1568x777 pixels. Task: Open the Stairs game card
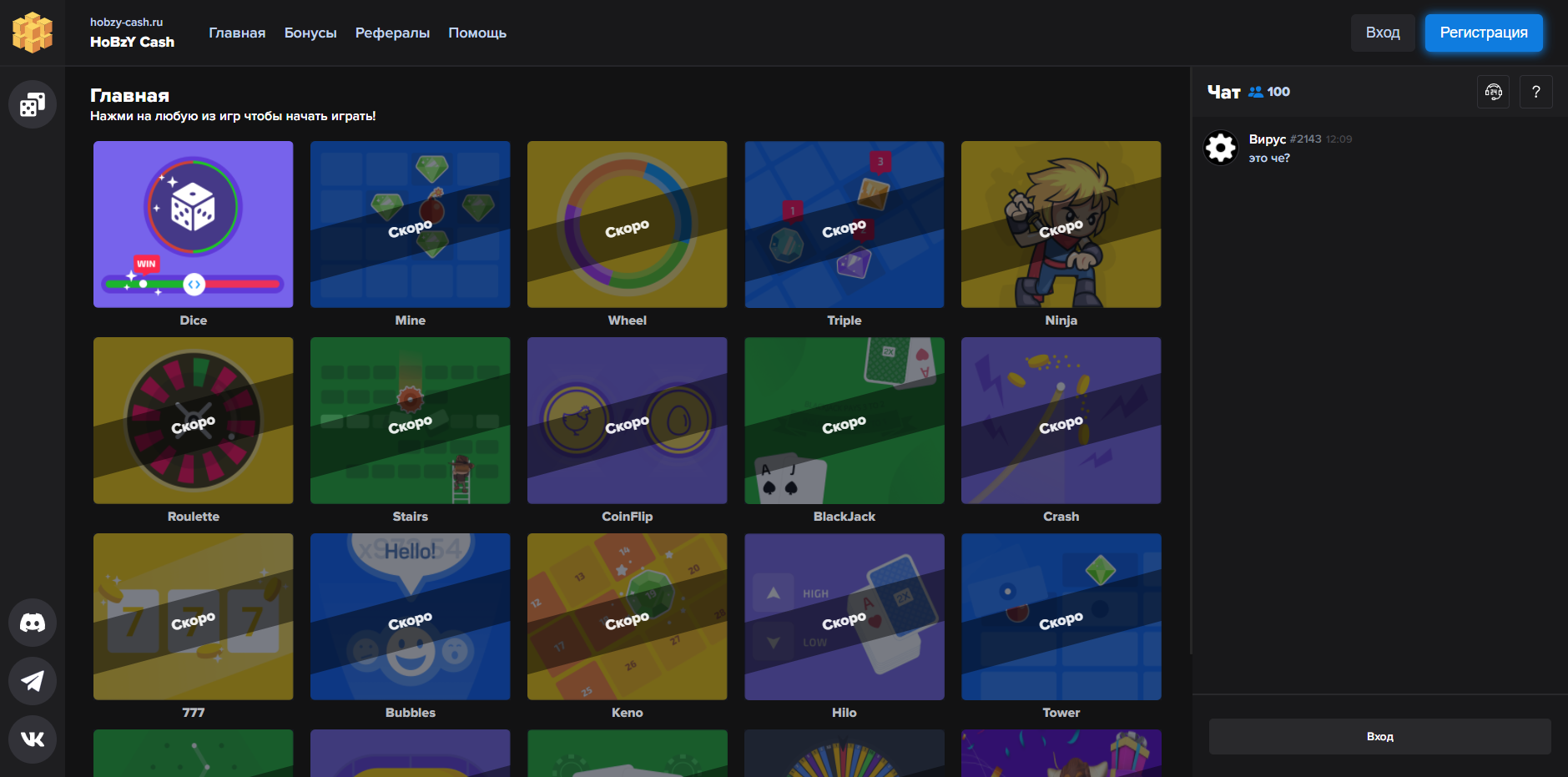click(411, 421)
